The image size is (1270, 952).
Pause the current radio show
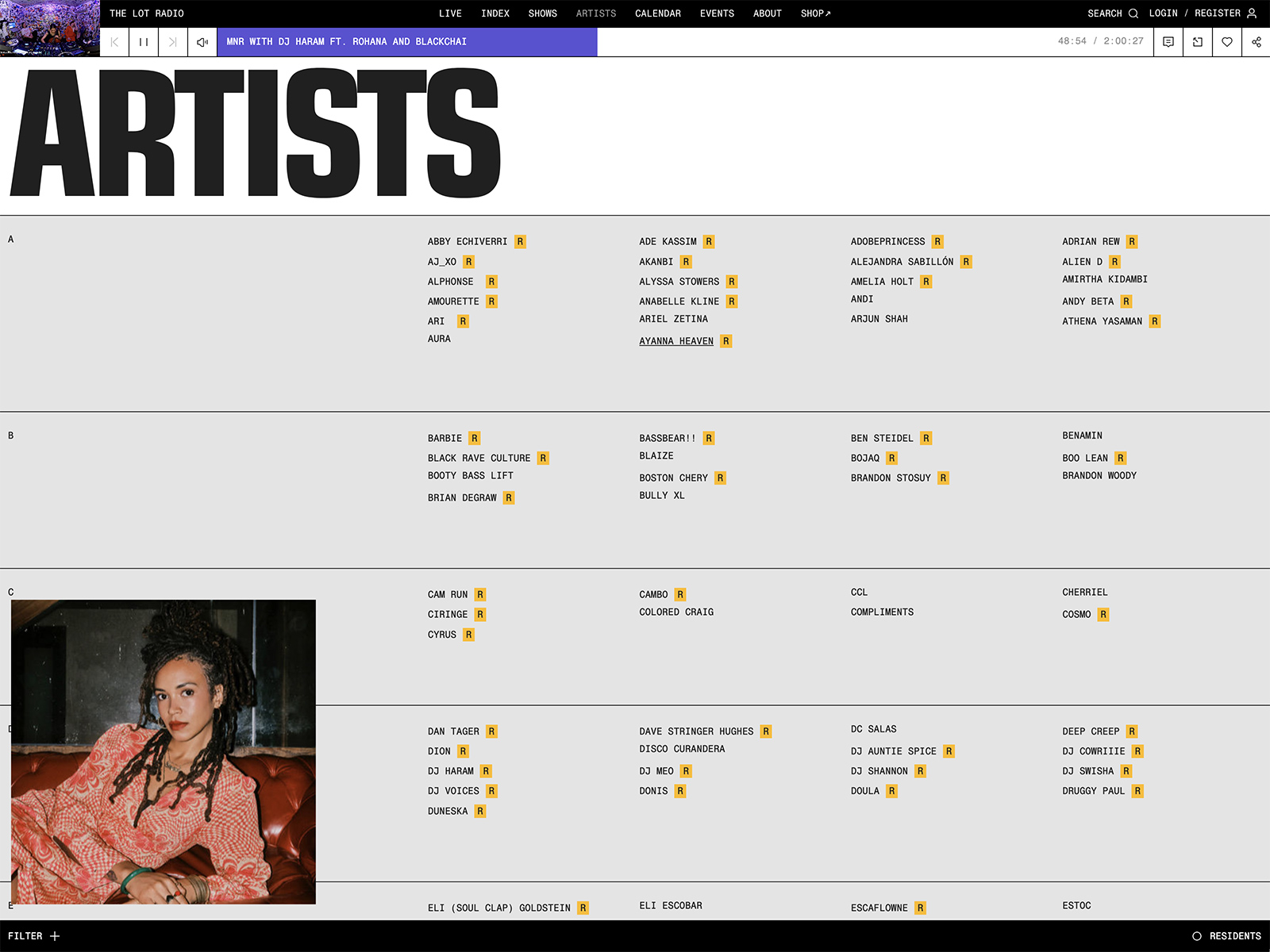tap(144, 42)
